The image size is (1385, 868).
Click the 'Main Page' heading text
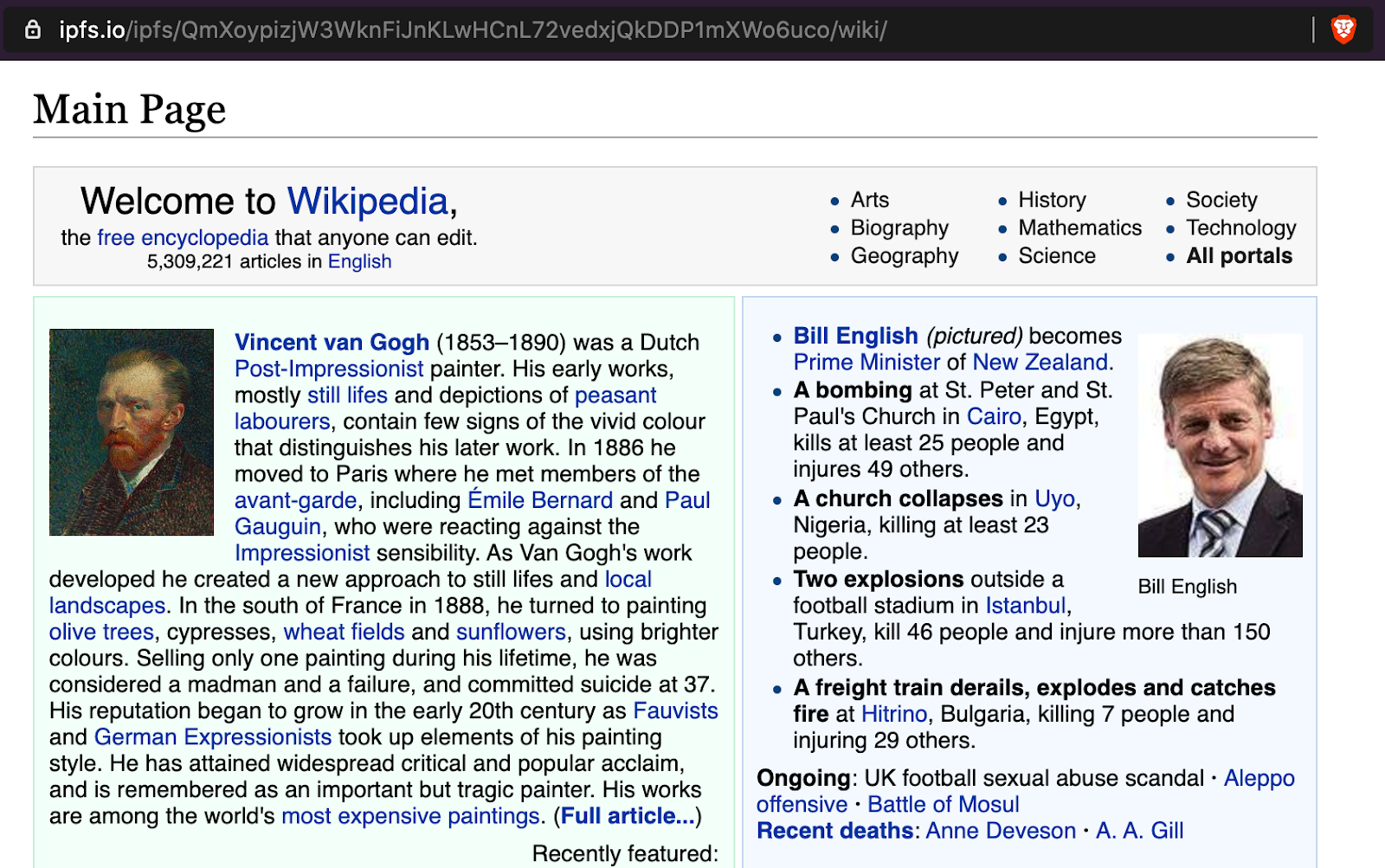130,110
